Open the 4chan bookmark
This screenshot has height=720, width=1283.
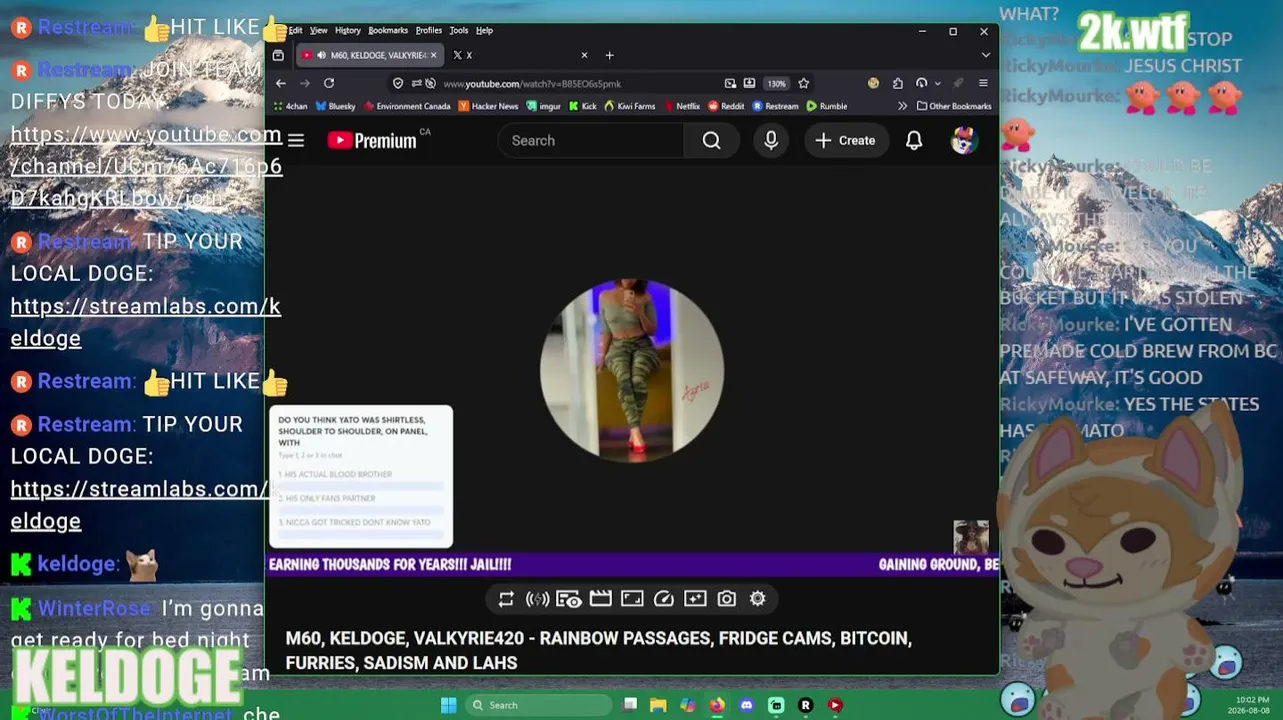[x=290, y=106]
